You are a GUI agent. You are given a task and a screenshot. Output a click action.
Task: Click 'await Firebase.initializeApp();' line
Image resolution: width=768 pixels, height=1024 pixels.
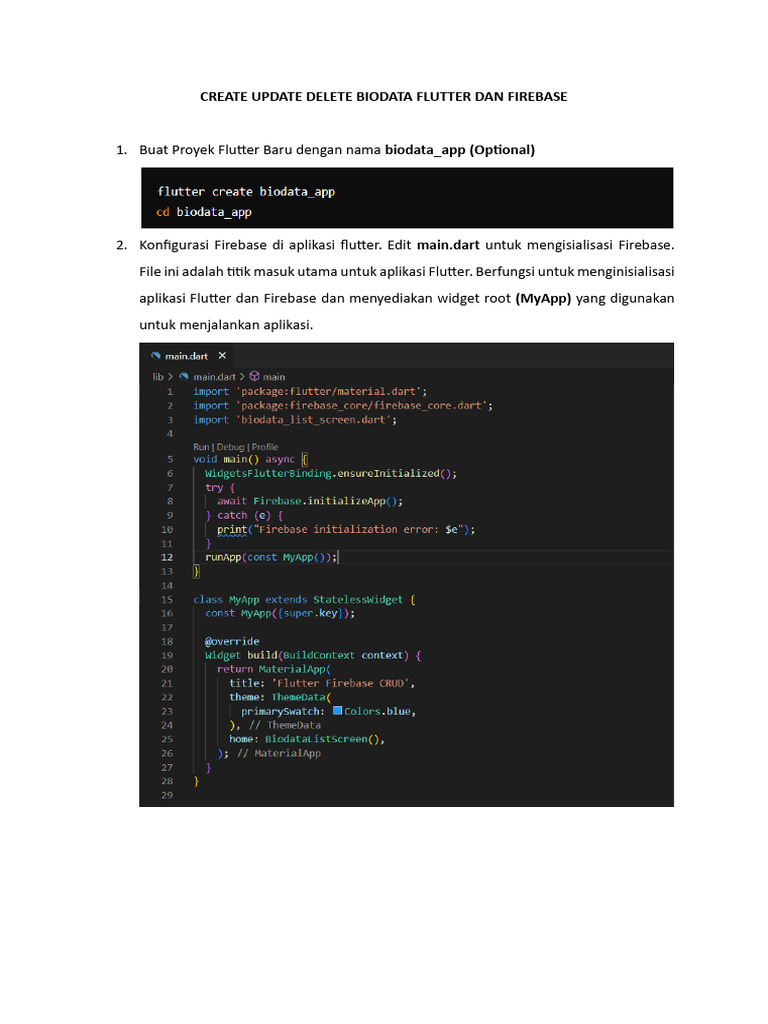(310, 501)
